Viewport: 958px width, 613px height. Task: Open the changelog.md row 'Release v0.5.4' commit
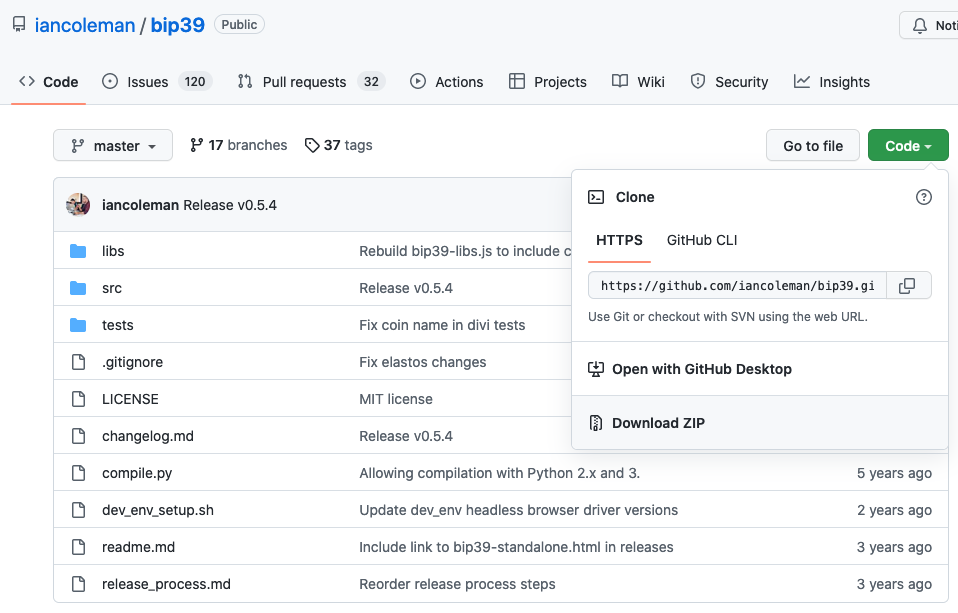pyautogui.click(x=406, y=436)
